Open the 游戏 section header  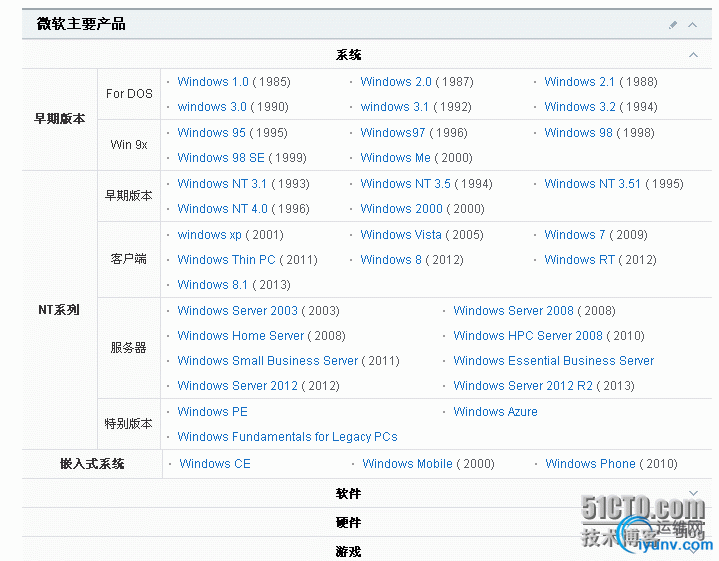click(x=348, y=551)
